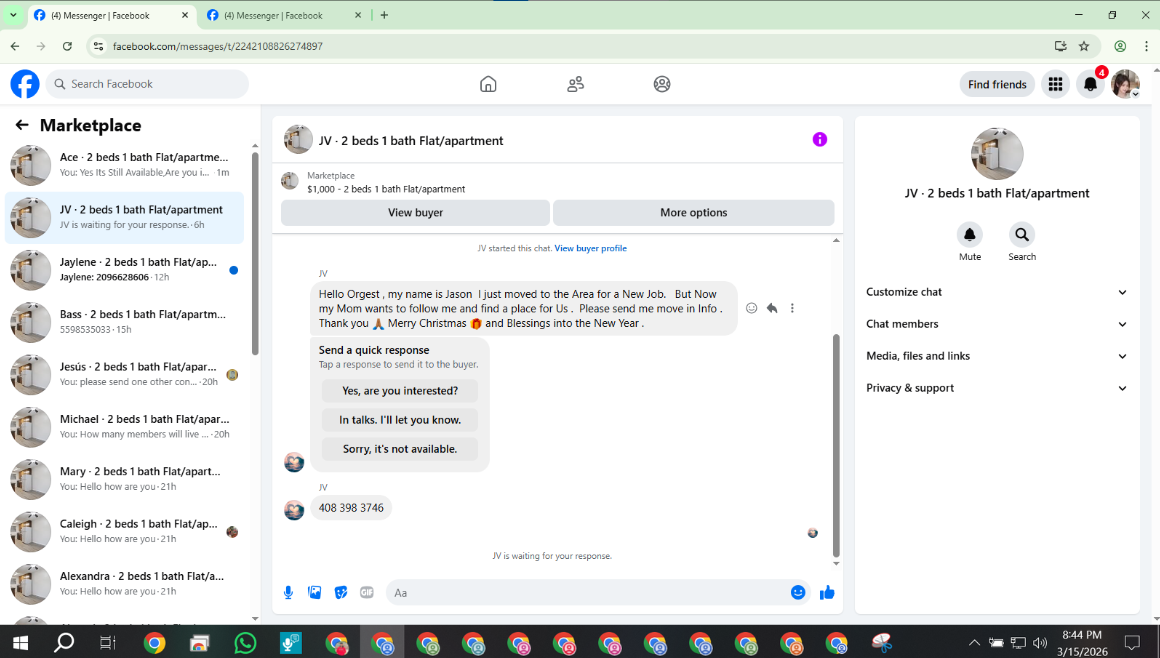Screen dimensions: 1160x658
Task: Expand Customize chat section
Action: (997, 292)
